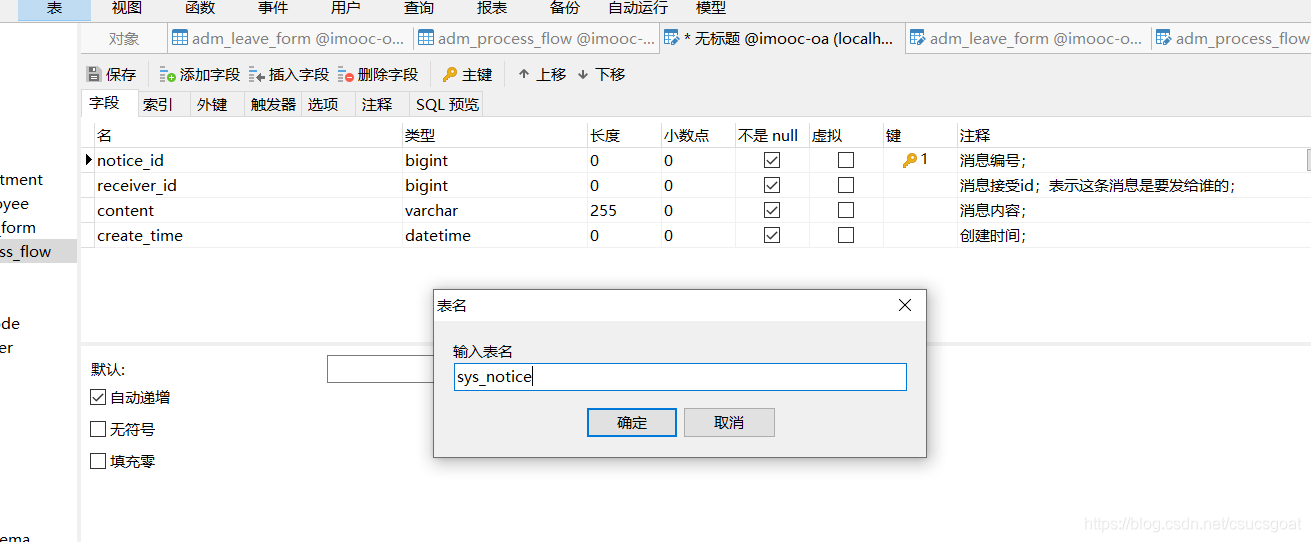Enable the 无符号 unsigned checkbox
This screenshot has width=1311, height=542.
pyautogui.click(x=98, y=429)
